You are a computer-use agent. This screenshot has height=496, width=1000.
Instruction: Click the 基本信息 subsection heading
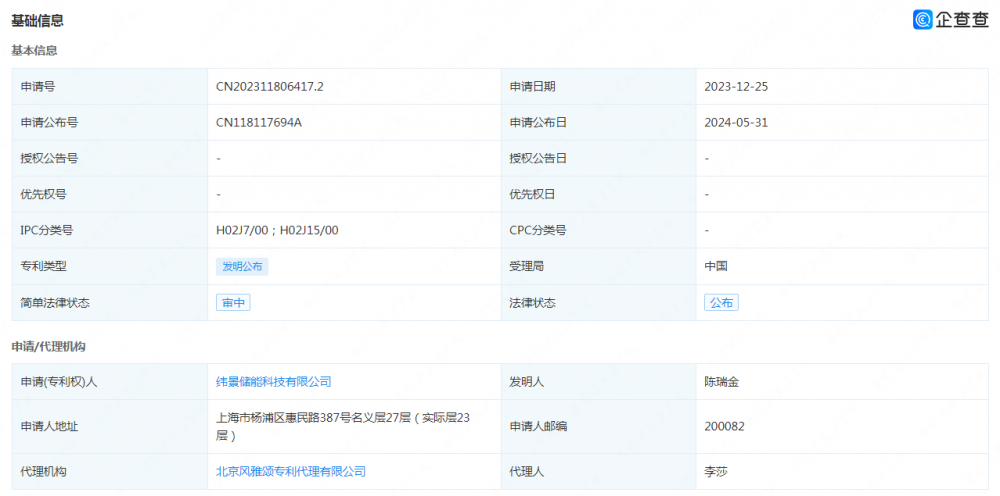(x=34, y=50)
